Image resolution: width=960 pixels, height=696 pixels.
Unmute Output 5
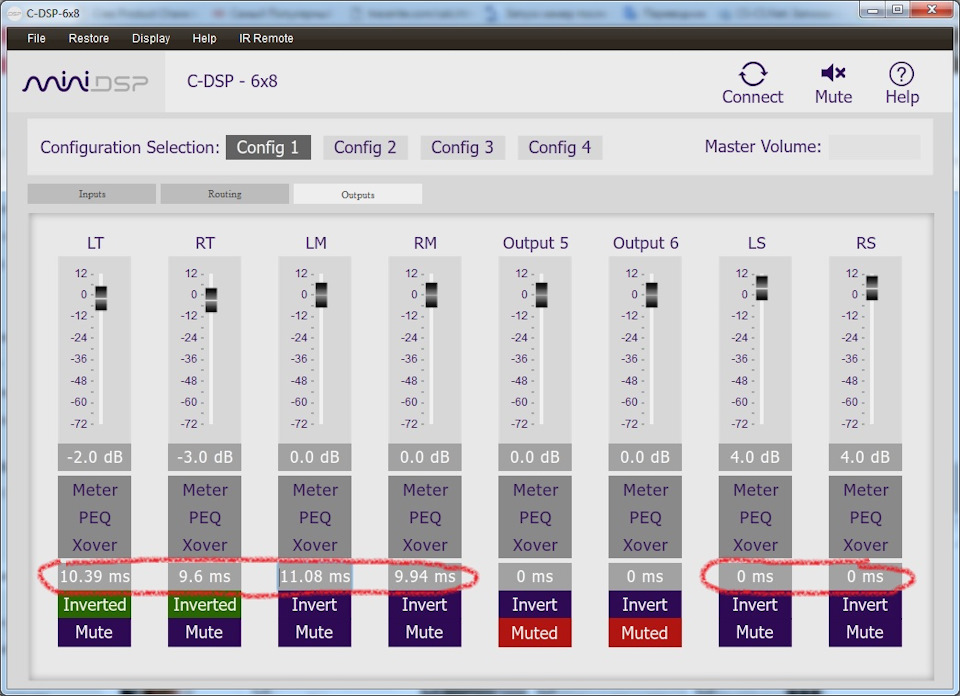click(534, 632)
